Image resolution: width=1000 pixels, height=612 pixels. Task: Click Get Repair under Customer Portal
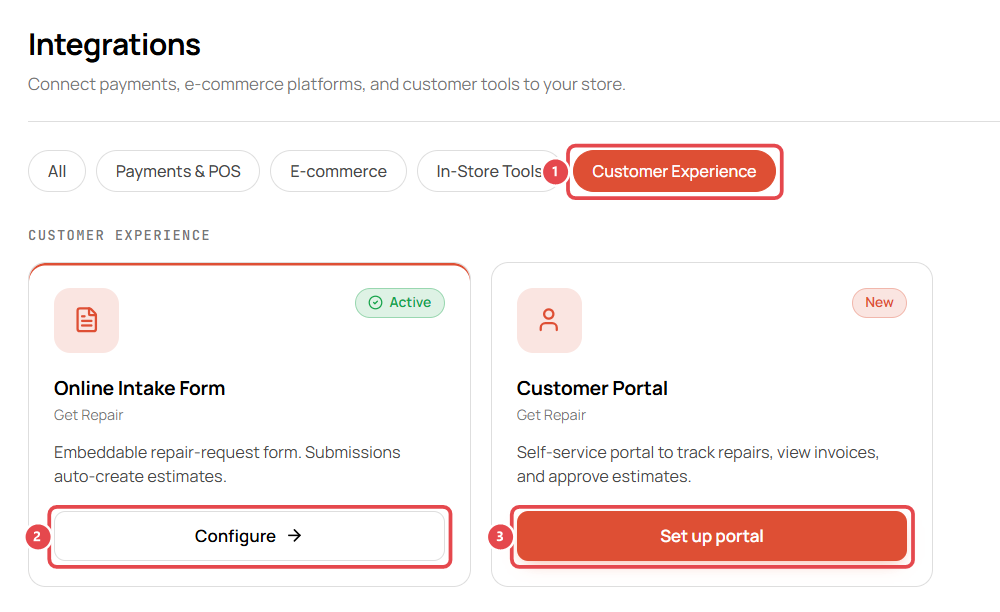point(551,415)
